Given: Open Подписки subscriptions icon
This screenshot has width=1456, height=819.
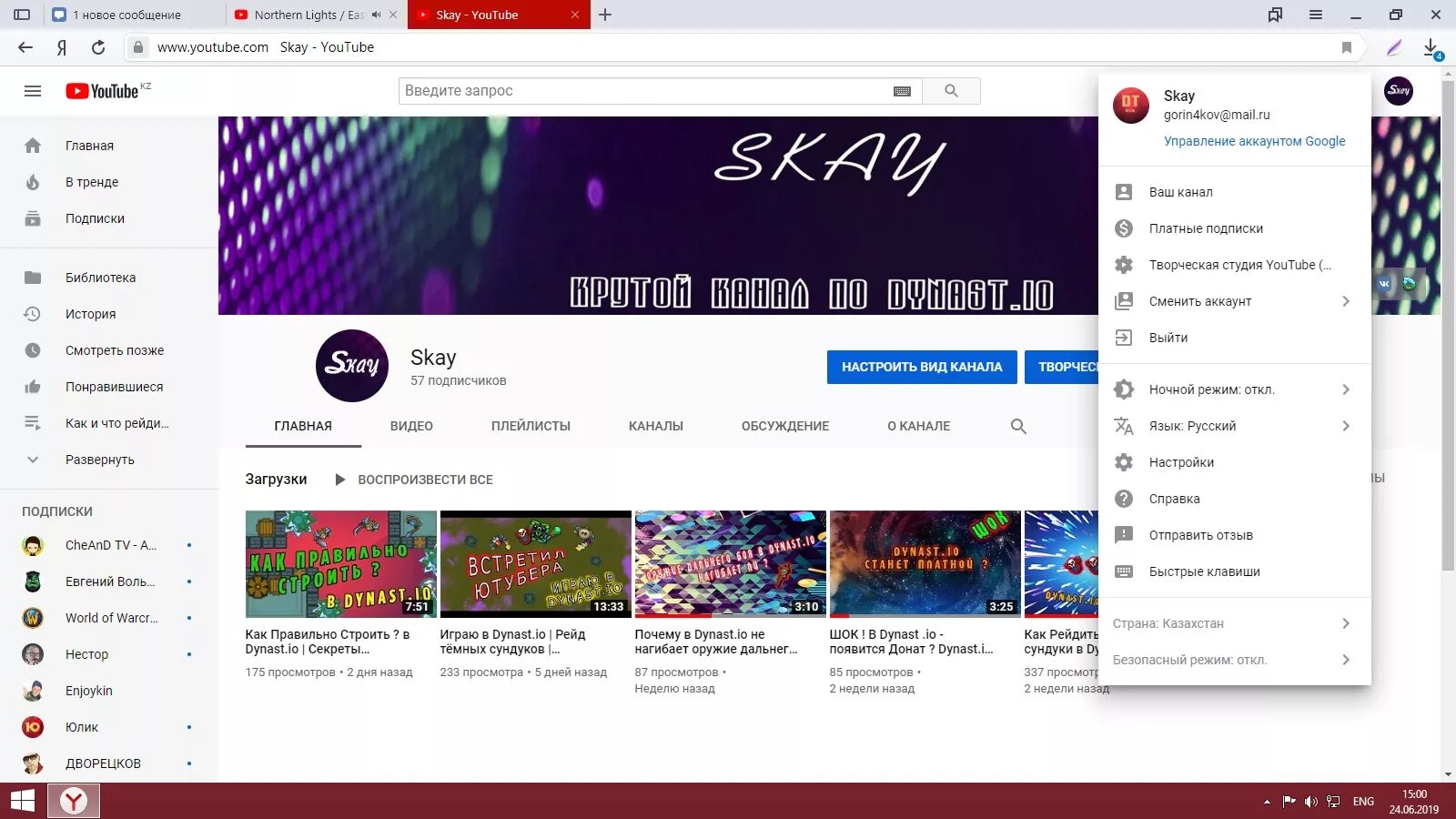Looking at the screenshot, I should tap(33, 218).
